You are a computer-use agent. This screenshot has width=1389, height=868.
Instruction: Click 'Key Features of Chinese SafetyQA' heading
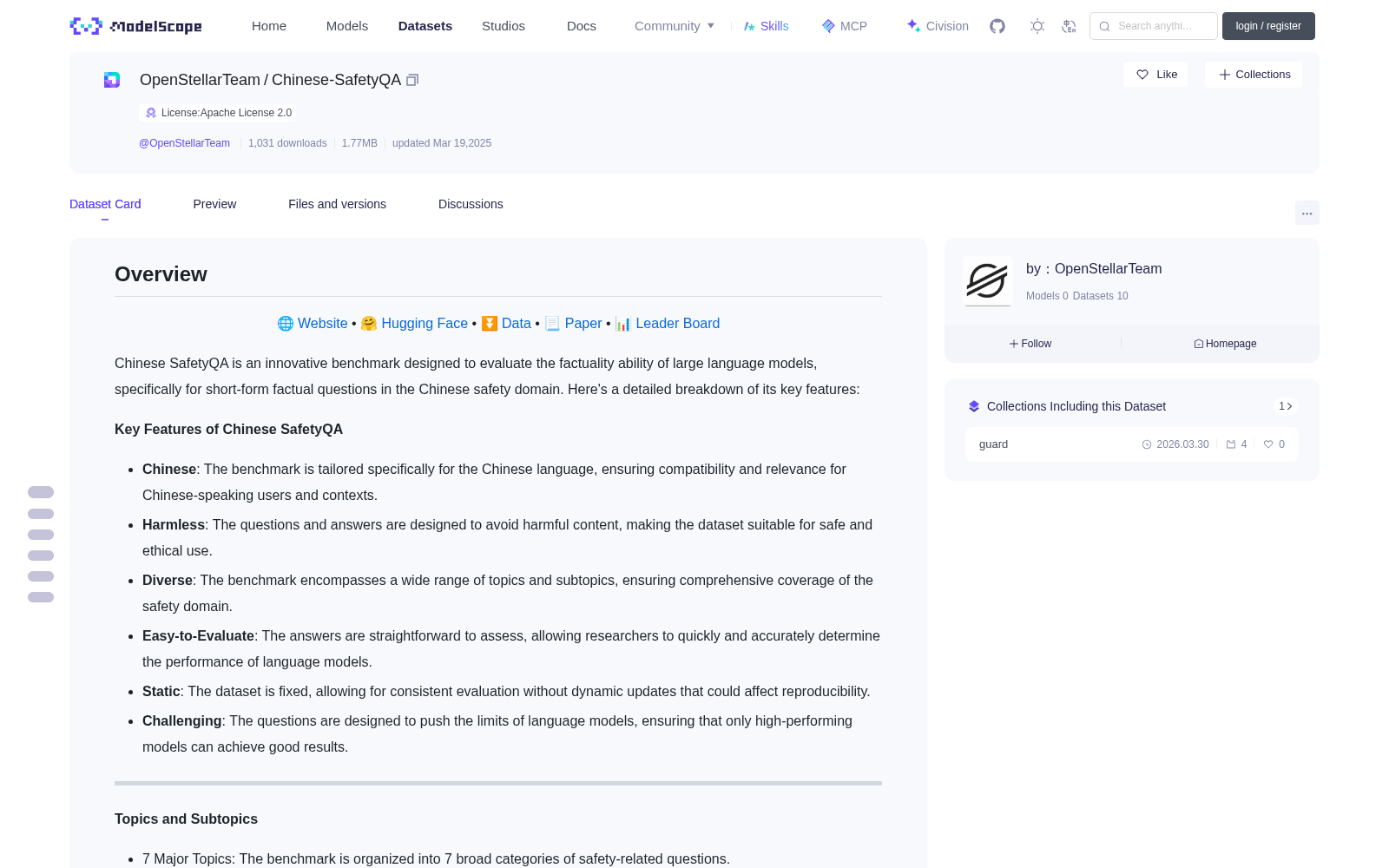[x=228, y=430]
